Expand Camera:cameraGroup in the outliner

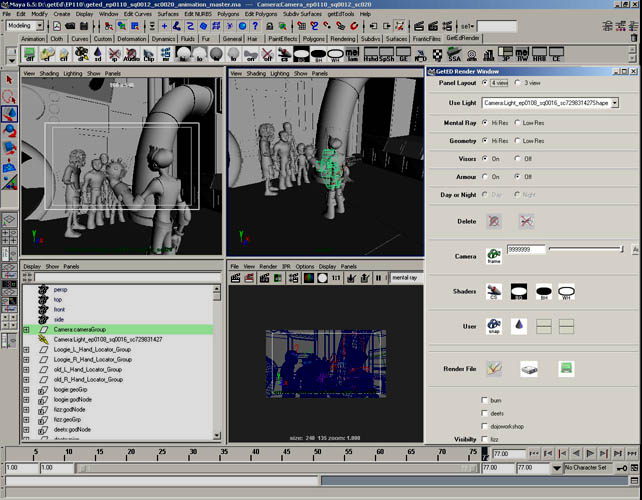[x=26, y=329]
